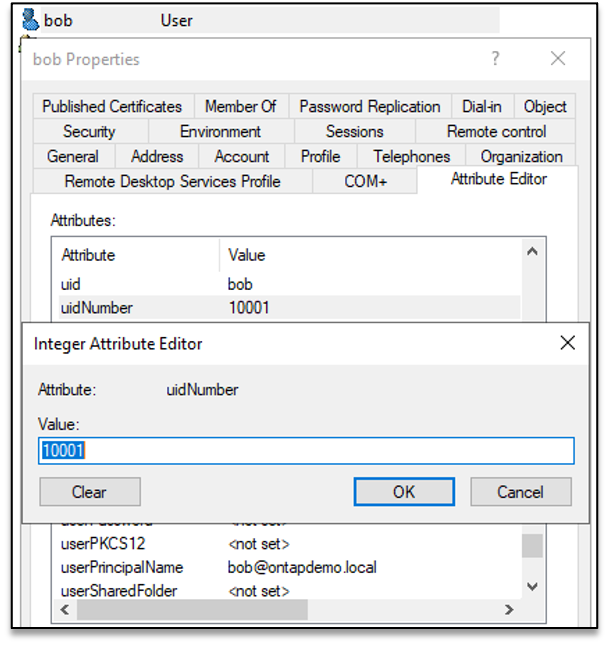
Task: Select the bob user icon
Action: (30, 20)
